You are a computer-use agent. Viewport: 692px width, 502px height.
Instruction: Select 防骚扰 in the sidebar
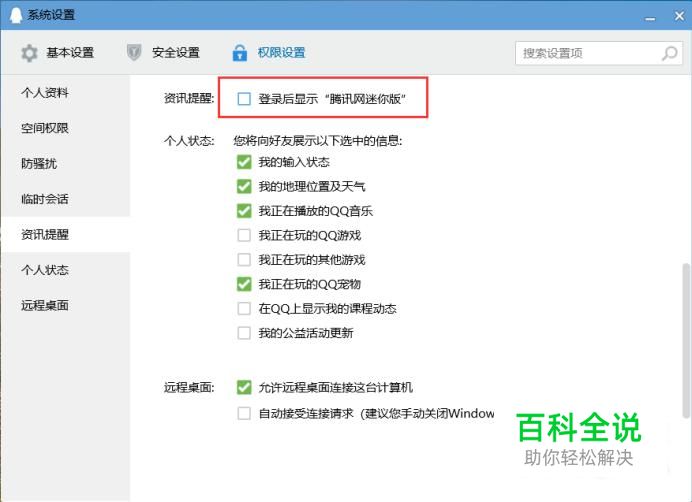(65, 163)
